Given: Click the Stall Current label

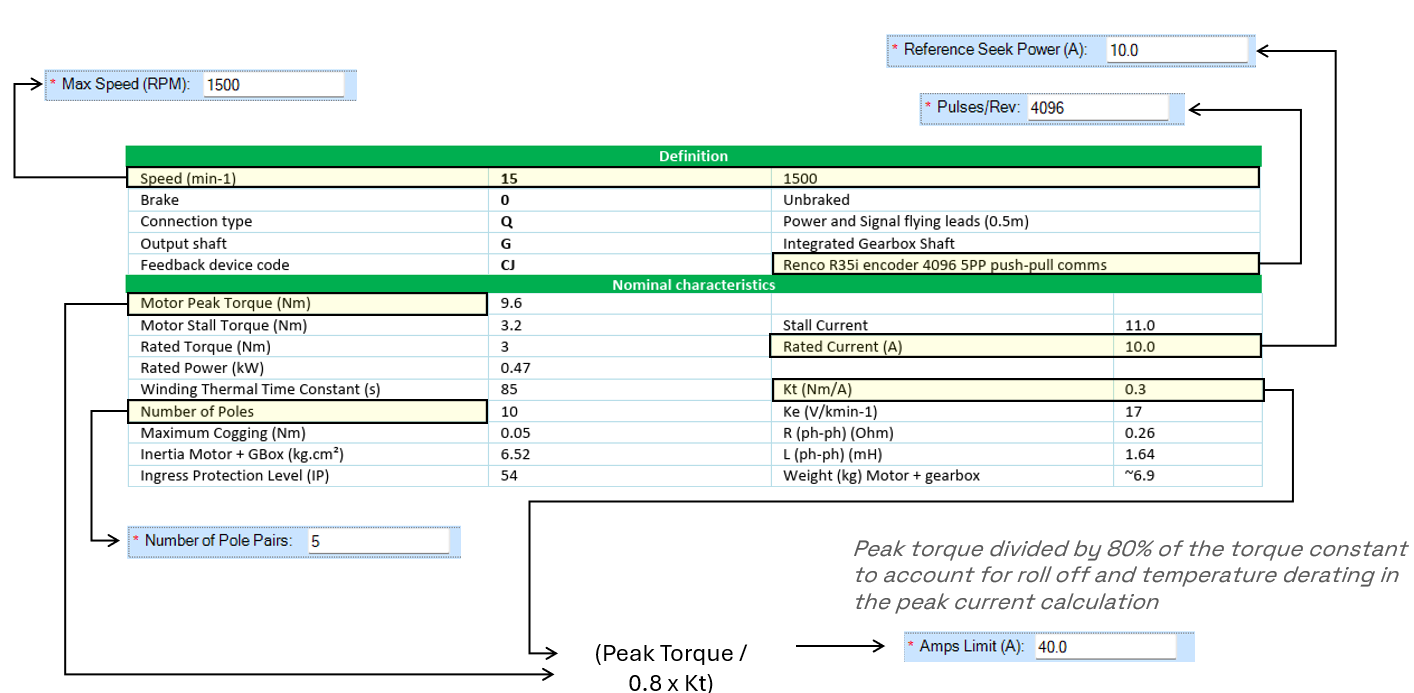Looking at the screenshot, I should pos(825,325).
